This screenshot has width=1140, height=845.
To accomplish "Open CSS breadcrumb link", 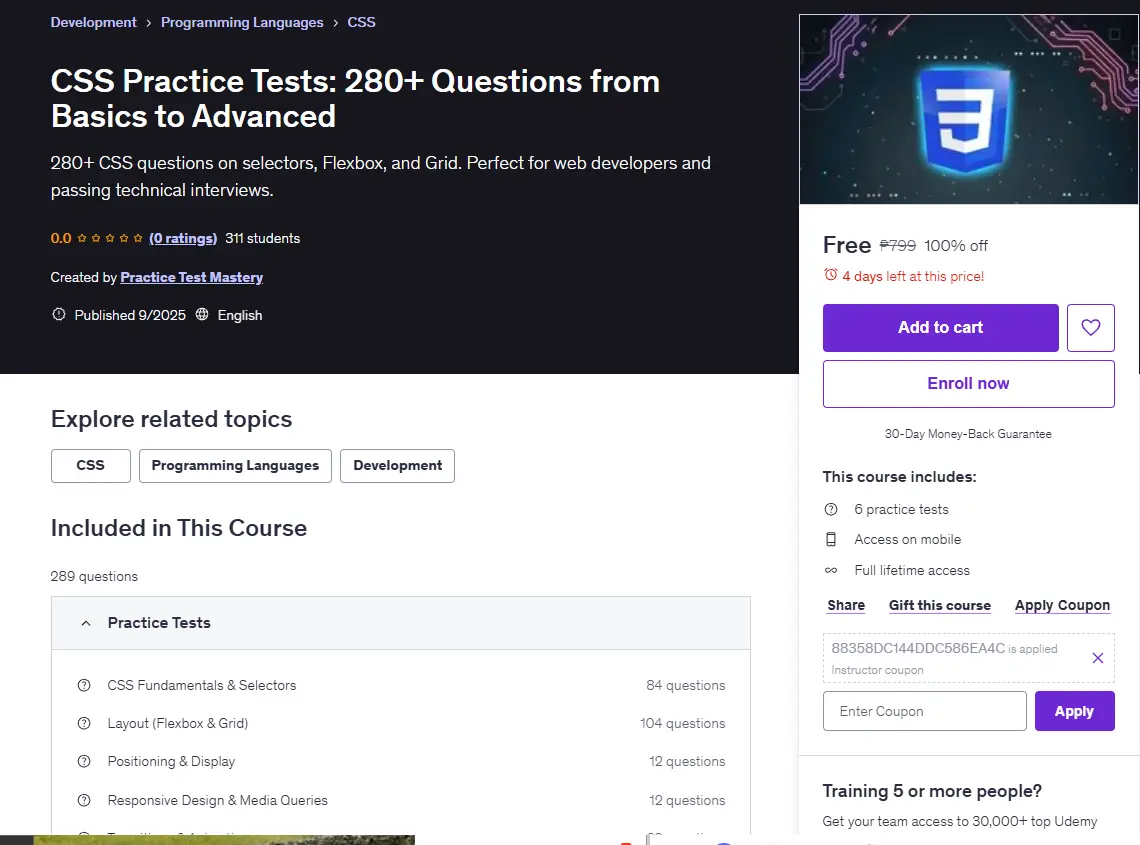I will point(361,23).
